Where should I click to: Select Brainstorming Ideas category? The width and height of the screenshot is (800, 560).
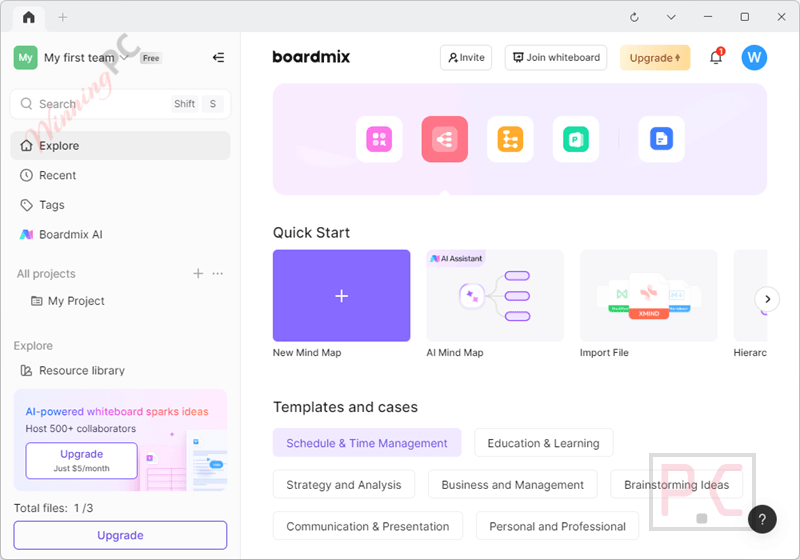[677, 485]
